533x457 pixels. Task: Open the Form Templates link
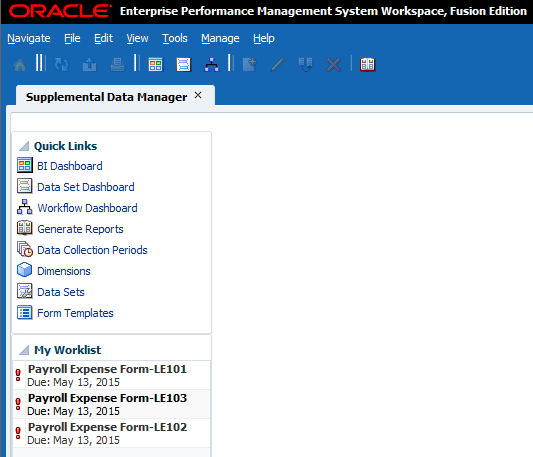pos(75,313)
